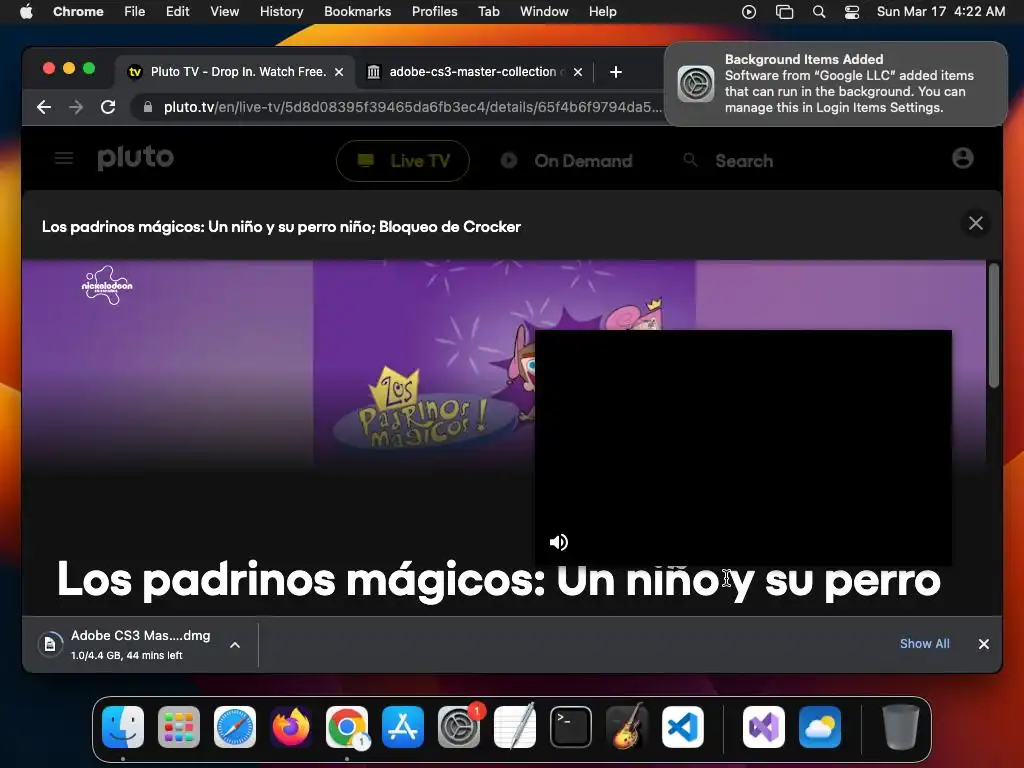This screenshot has height=768, width=1024.
Task: Open the Pluto hamburger menu
Action: 63,158
